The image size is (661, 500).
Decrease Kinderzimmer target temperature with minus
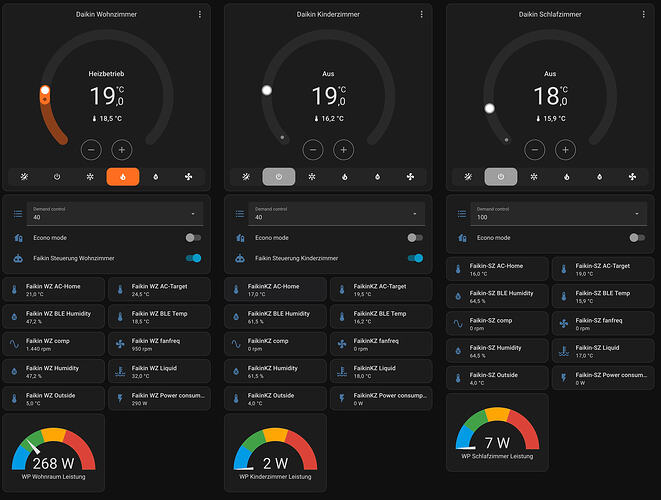point(313,150)
